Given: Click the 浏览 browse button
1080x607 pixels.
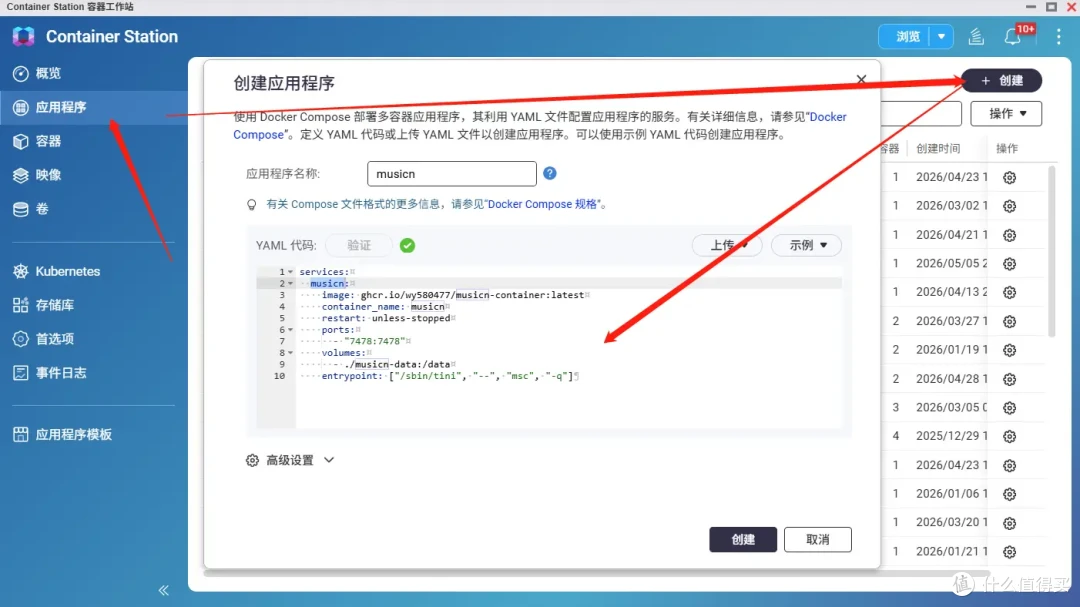Looking at the screenshot, I should pyautogui.click(x=907, y=37).
